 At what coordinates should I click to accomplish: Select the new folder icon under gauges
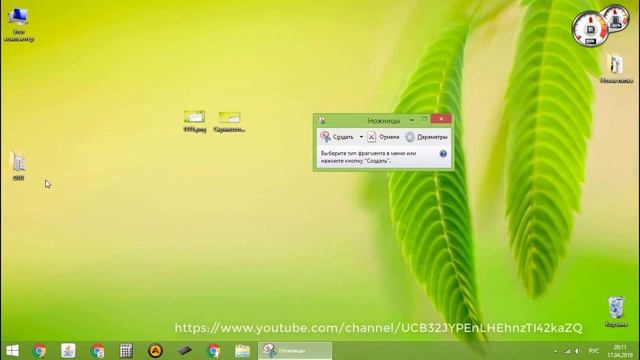click(x=616, y=68)
